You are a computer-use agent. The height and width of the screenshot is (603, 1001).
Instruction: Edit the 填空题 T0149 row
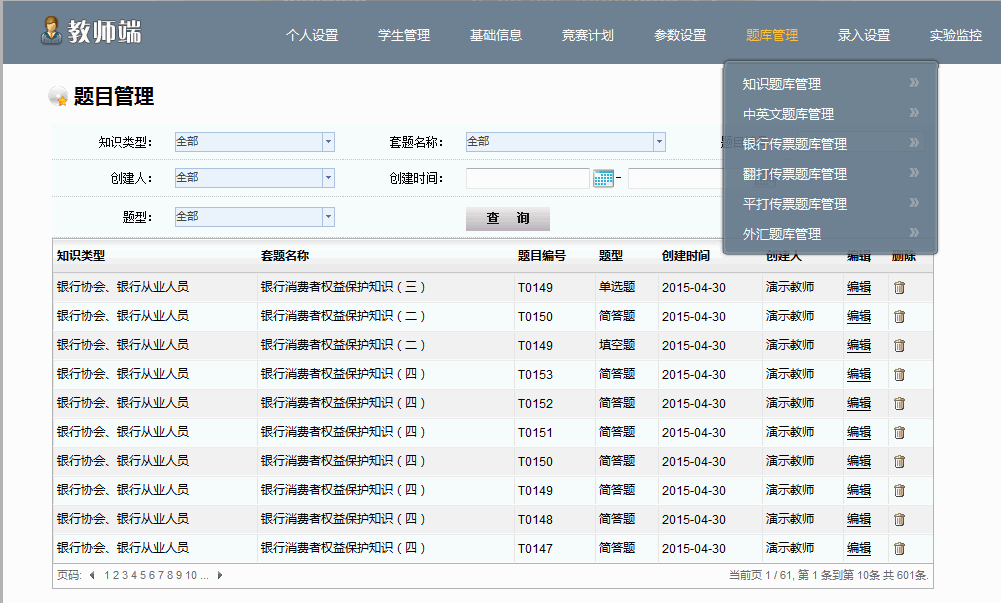click(859, 345)
